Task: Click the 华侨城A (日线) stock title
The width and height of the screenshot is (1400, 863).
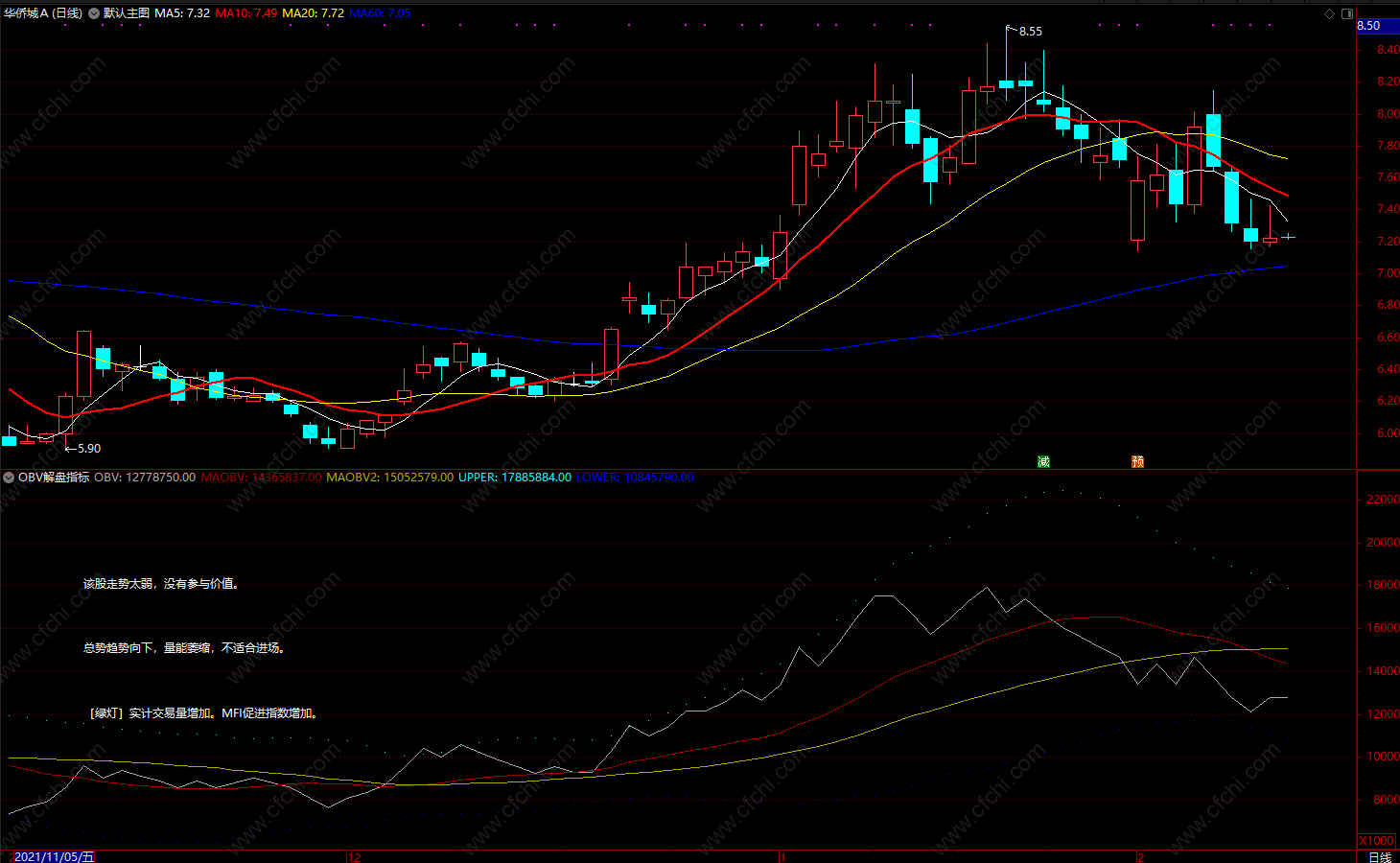Action: tap(43, 13)
